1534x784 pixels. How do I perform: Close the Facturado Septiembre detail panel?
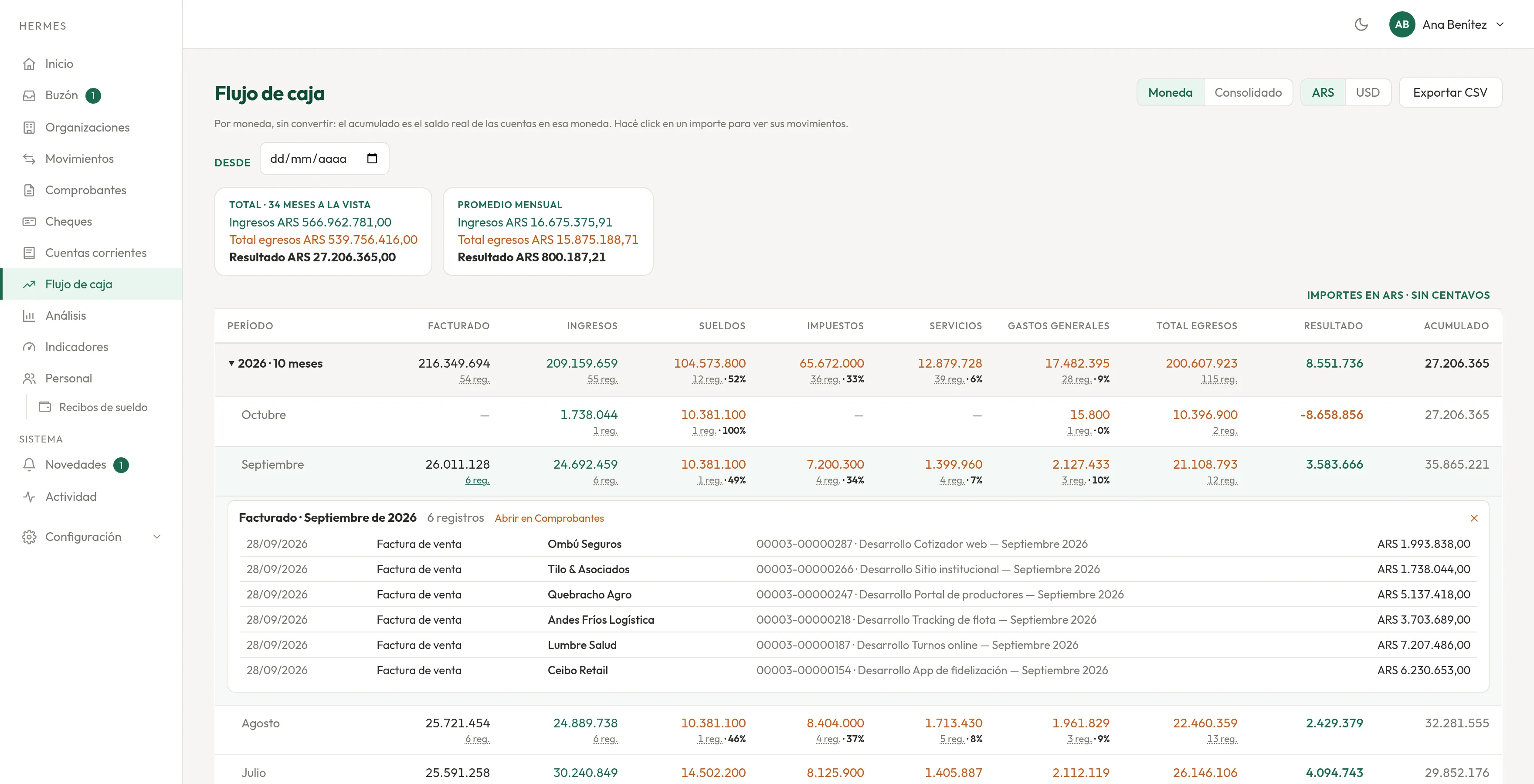tap(1474, 518)
